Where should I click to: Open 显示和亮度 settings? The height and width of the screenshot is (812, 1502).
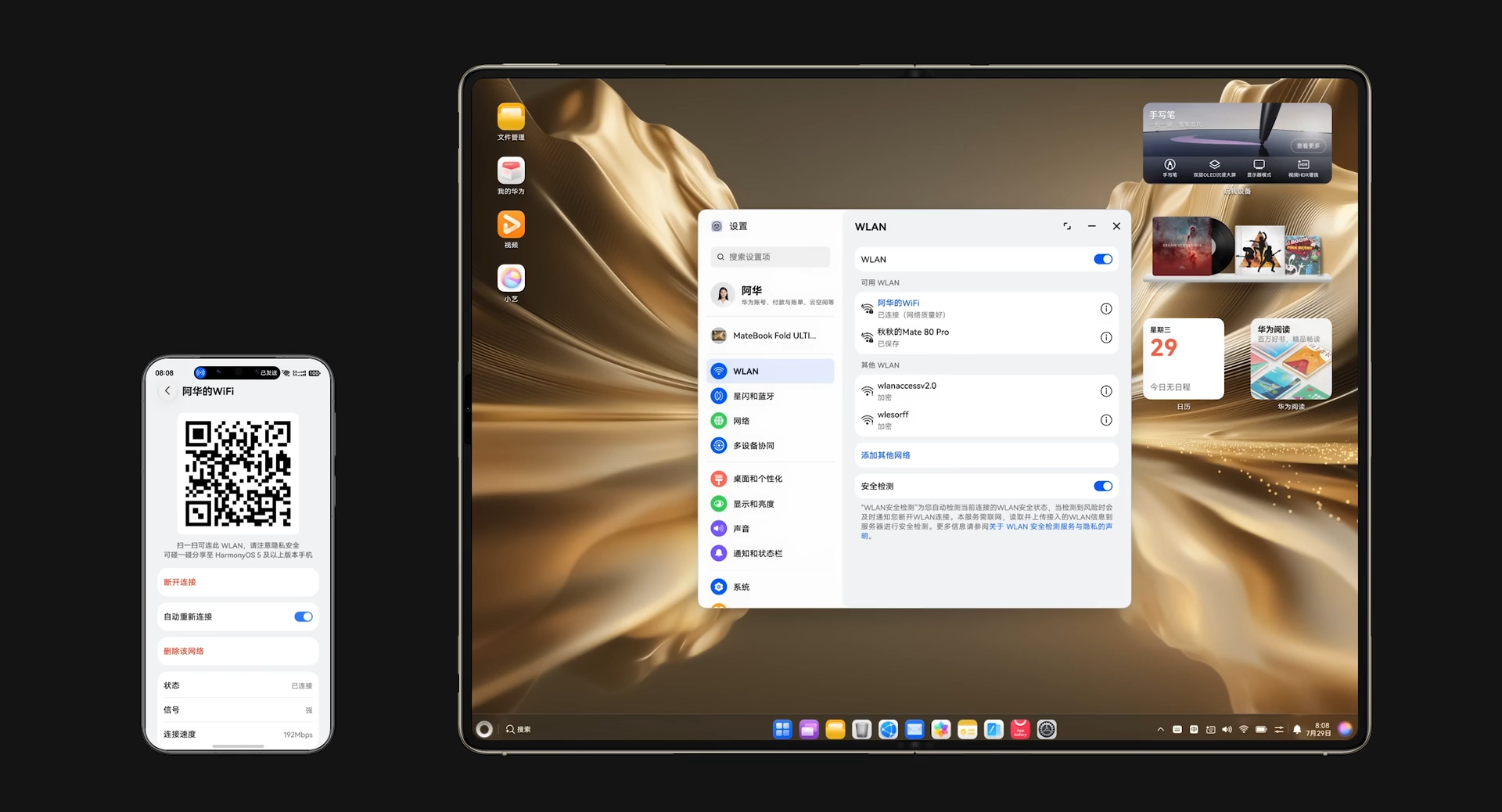[771, 504]
